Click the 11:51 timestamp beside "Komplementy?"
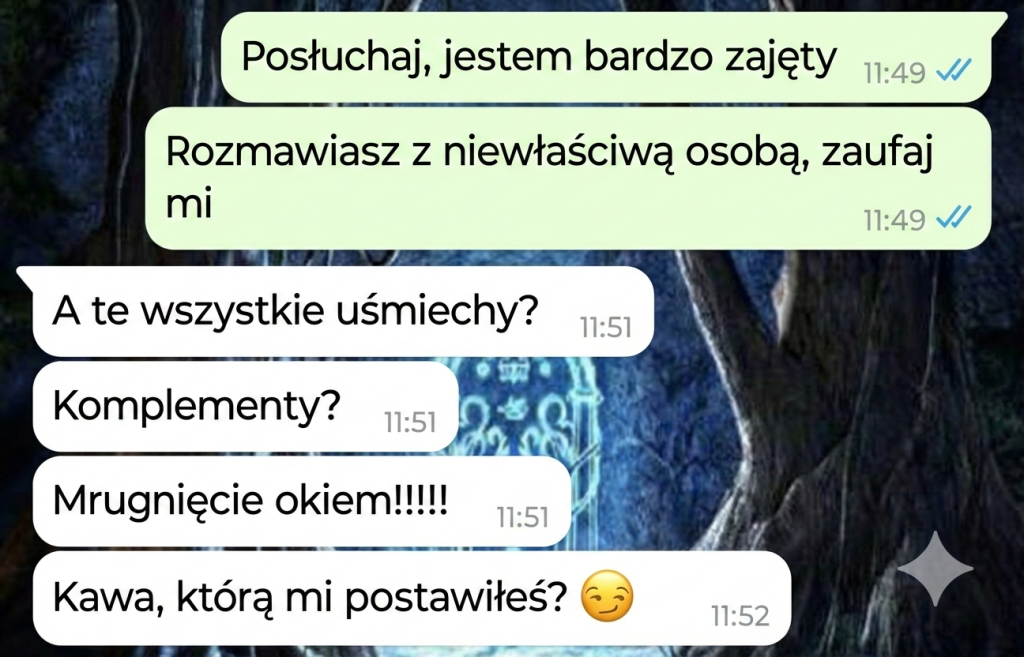Viewport: 1024px width, 657px height. (x=410, y=423)
